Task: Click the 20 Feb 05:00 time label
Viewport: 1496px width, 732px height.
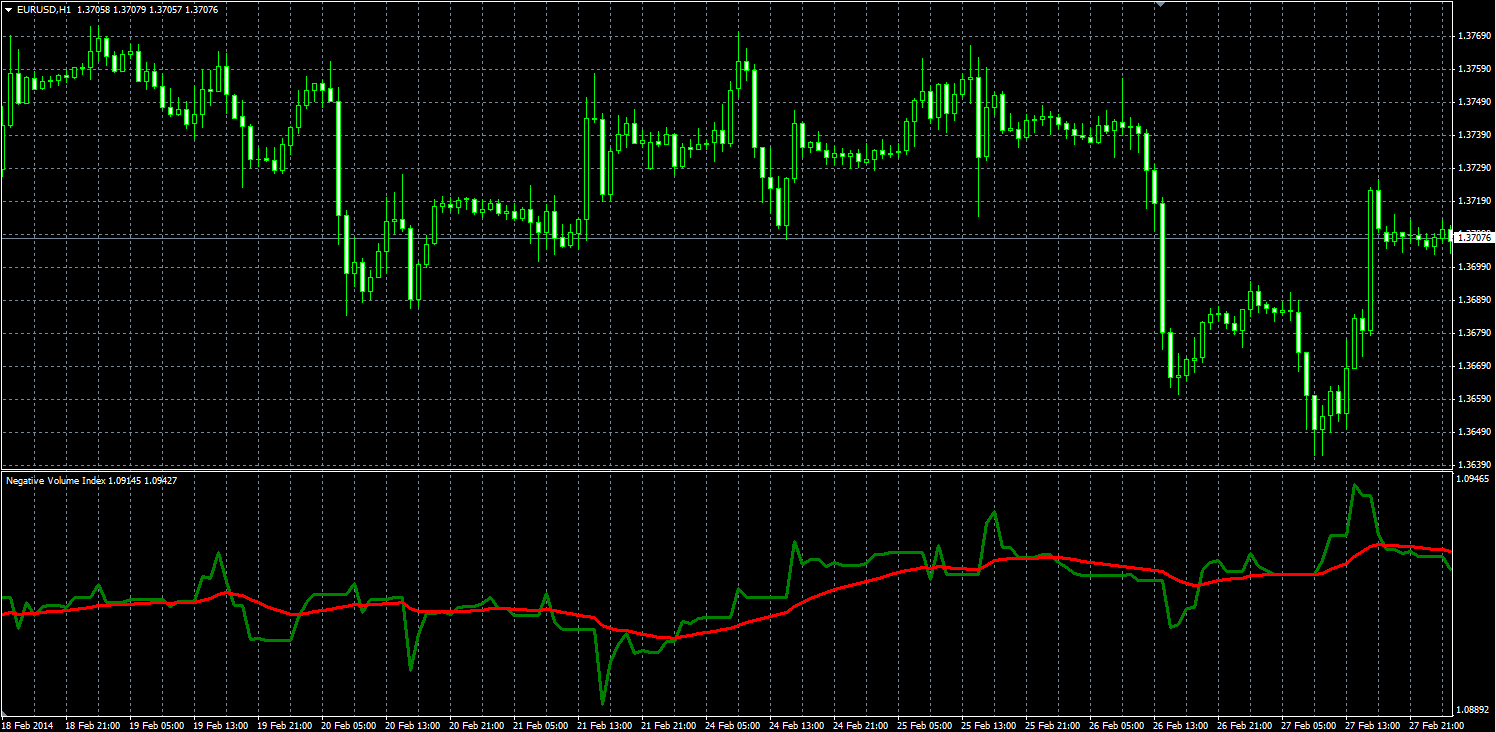Action: coord(349,725)
